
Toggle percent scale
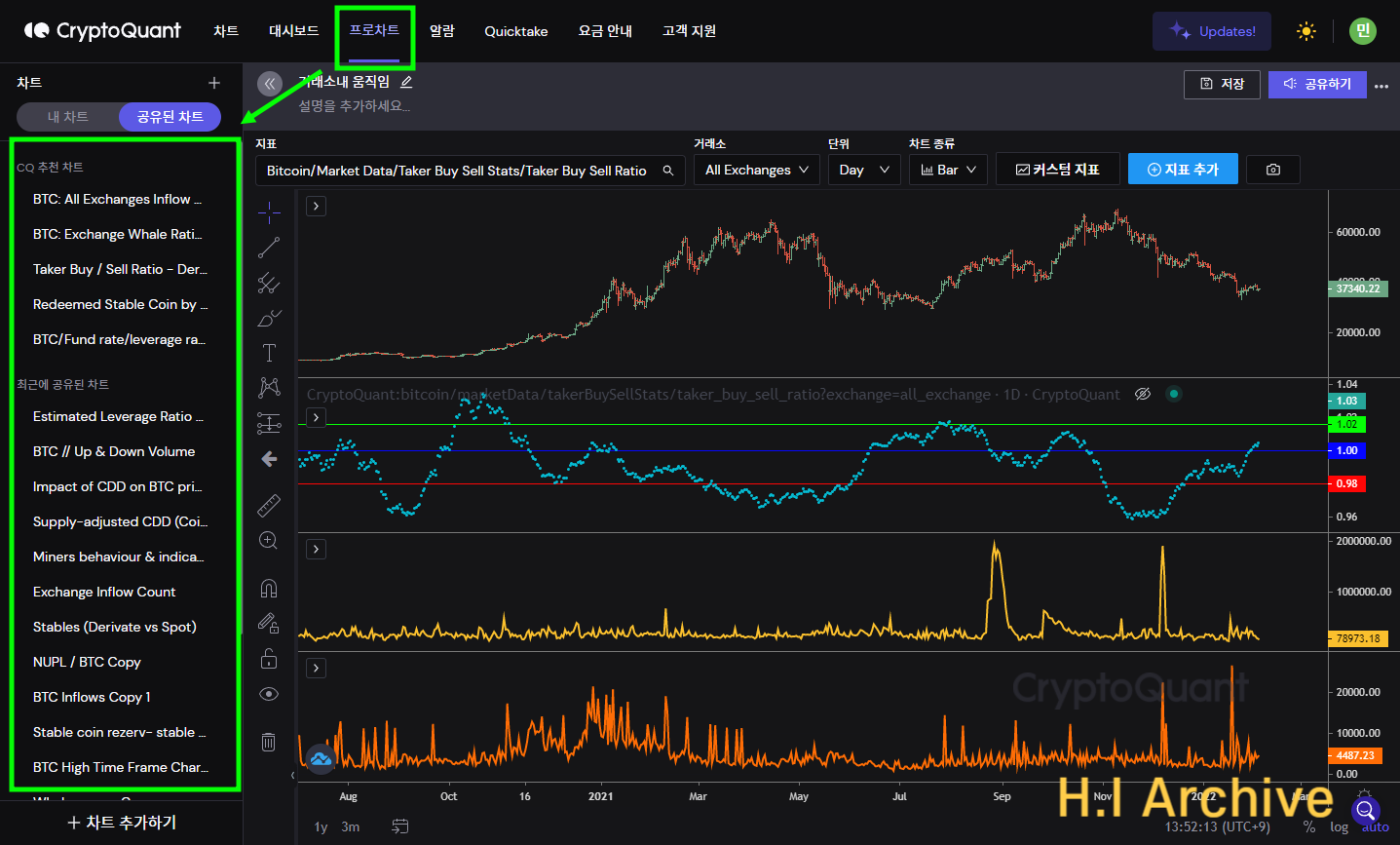(1309, 826)
